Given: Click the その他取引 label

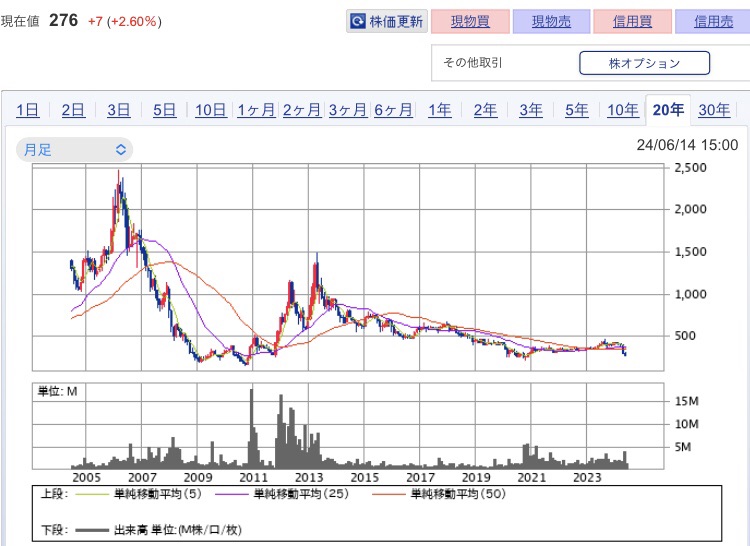Looking at the screenshot, I should point(473,63).
